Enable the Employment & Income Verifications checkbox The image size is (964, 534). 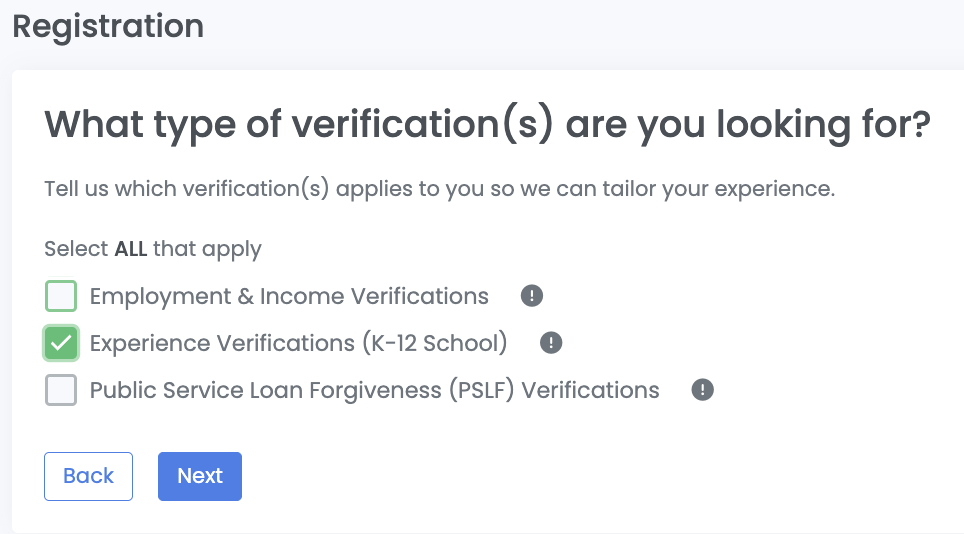[61, 296]
